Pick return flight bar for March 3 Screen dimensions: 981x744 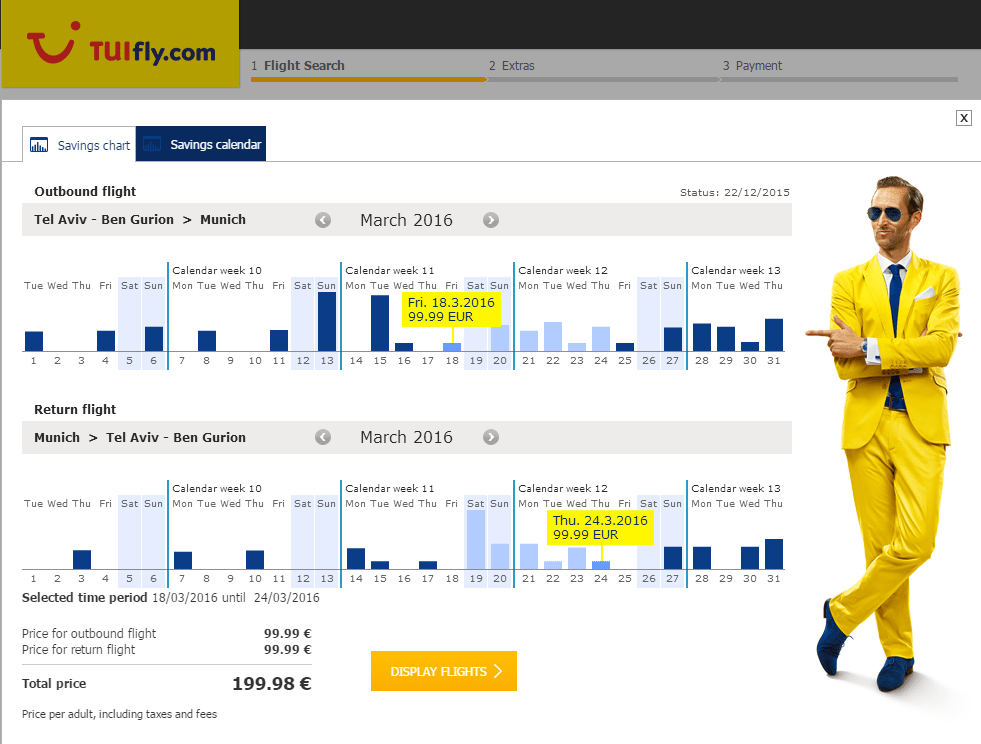(82, 559)
